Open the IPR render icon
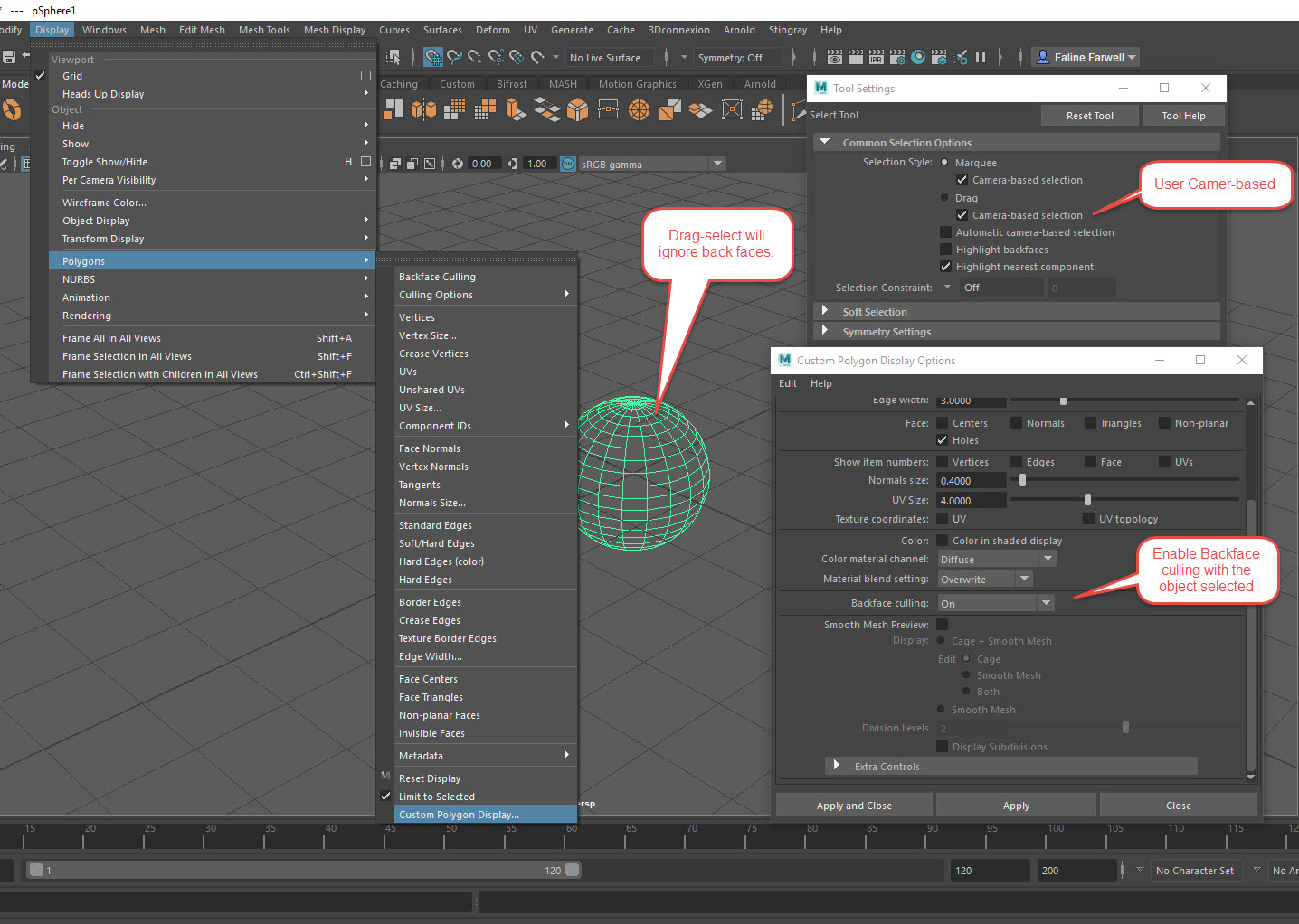The height and width of the screenshot is (924, 1299). [876, 57]
